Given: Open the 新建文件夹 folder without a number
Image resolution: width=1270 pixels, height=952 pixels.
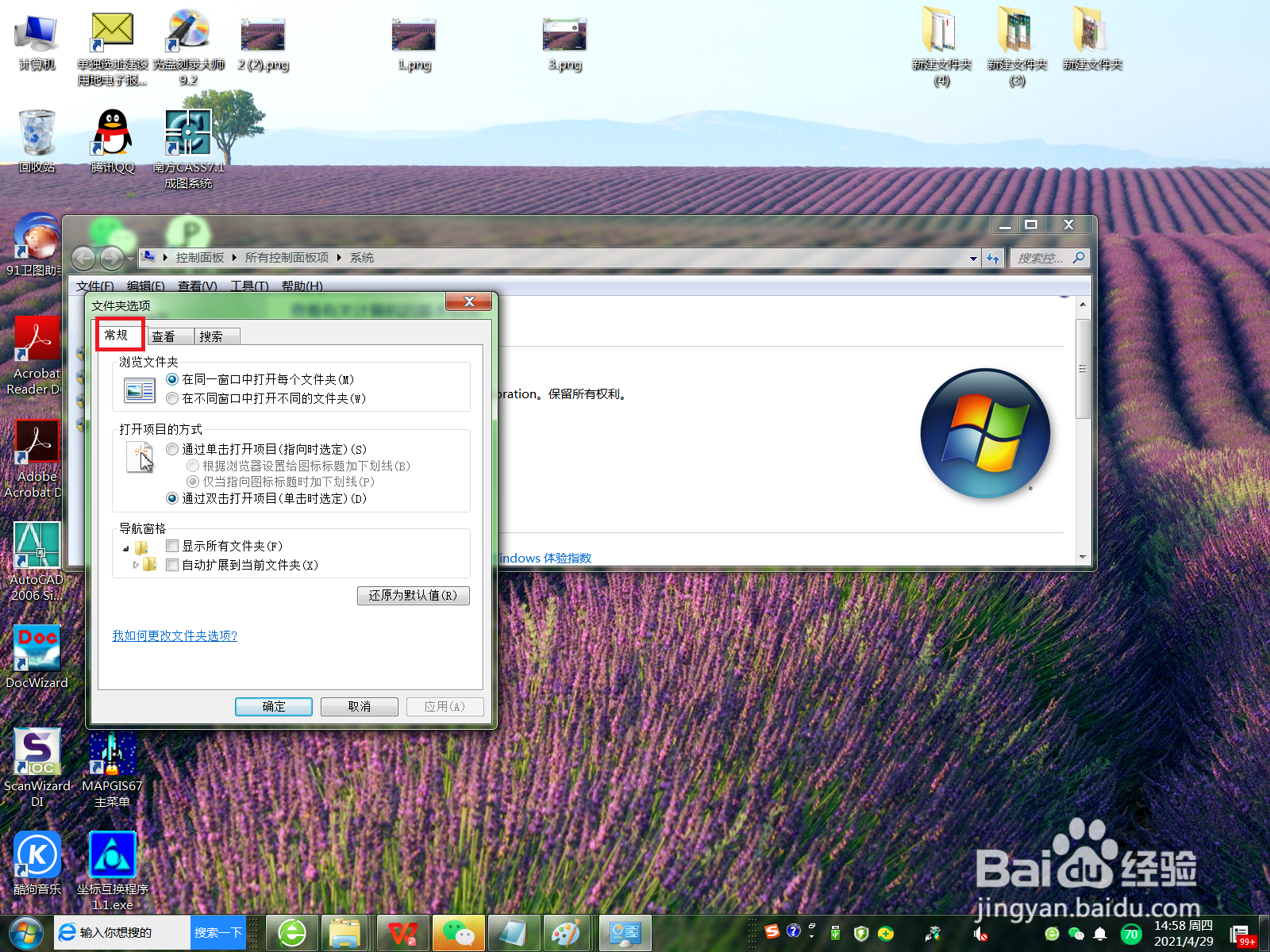Looking at the screenshot, I should point(1092,40).
